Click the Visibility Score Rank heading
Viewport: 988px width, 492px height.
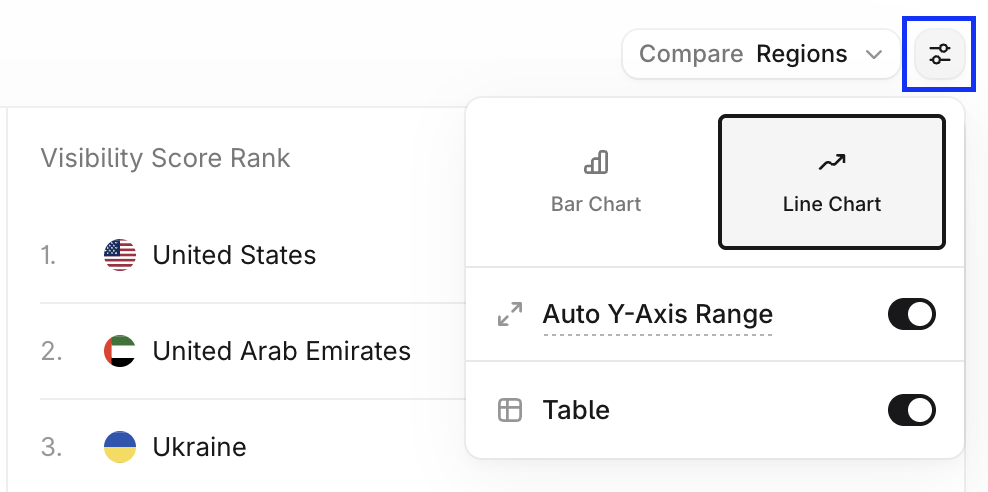click(x=165, y=158)
